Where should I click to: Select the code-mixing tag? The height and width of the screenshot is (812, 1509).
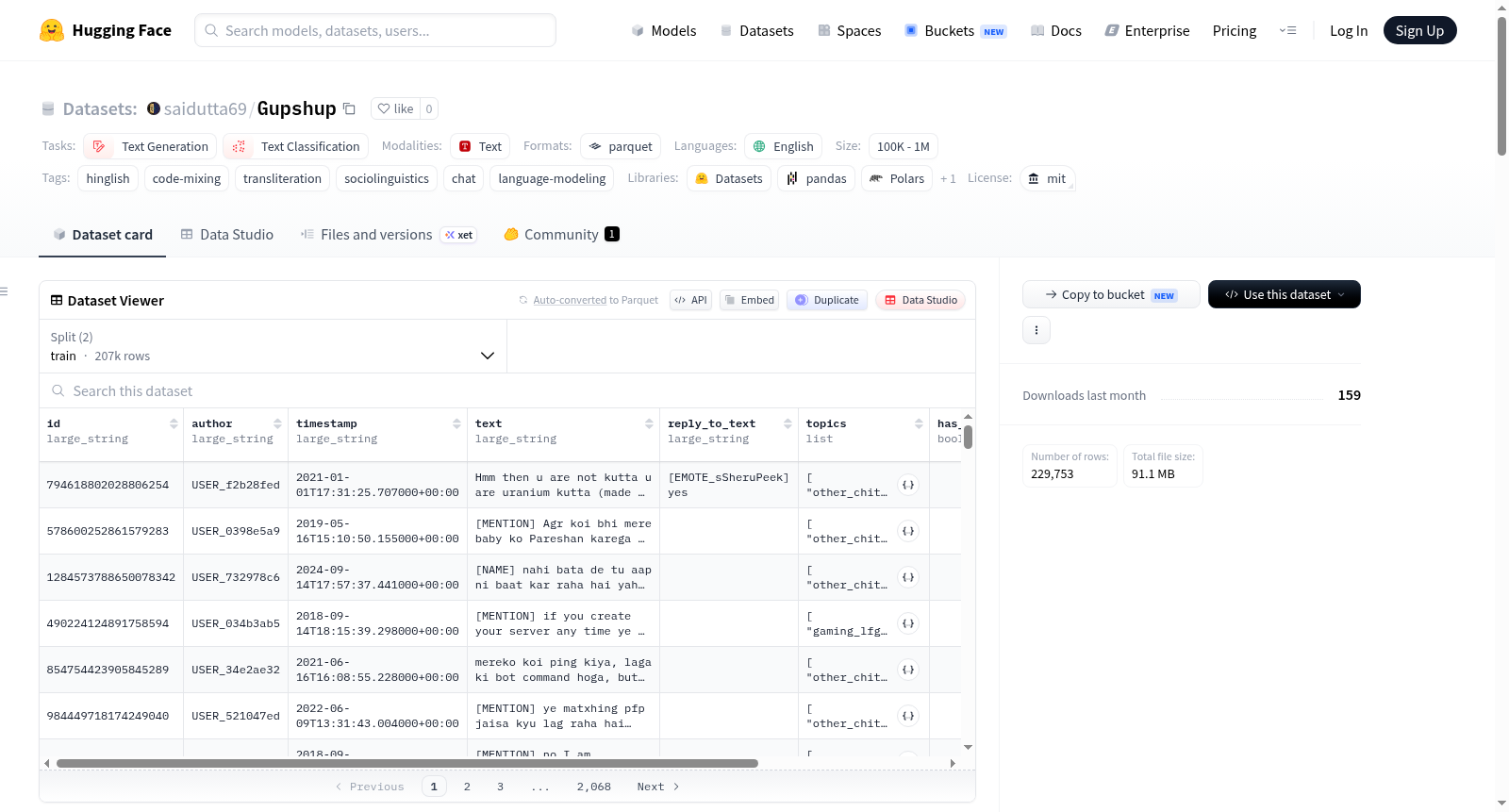pos(187,178)
